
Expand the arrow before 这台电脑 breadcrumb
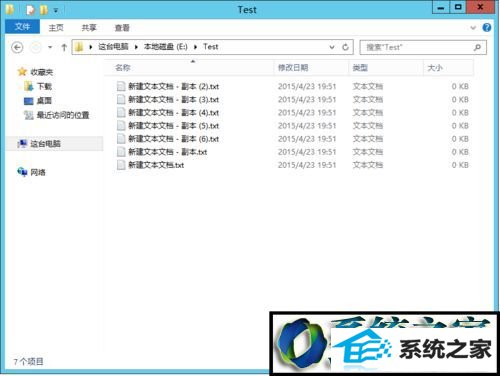(x=90, y=47)
